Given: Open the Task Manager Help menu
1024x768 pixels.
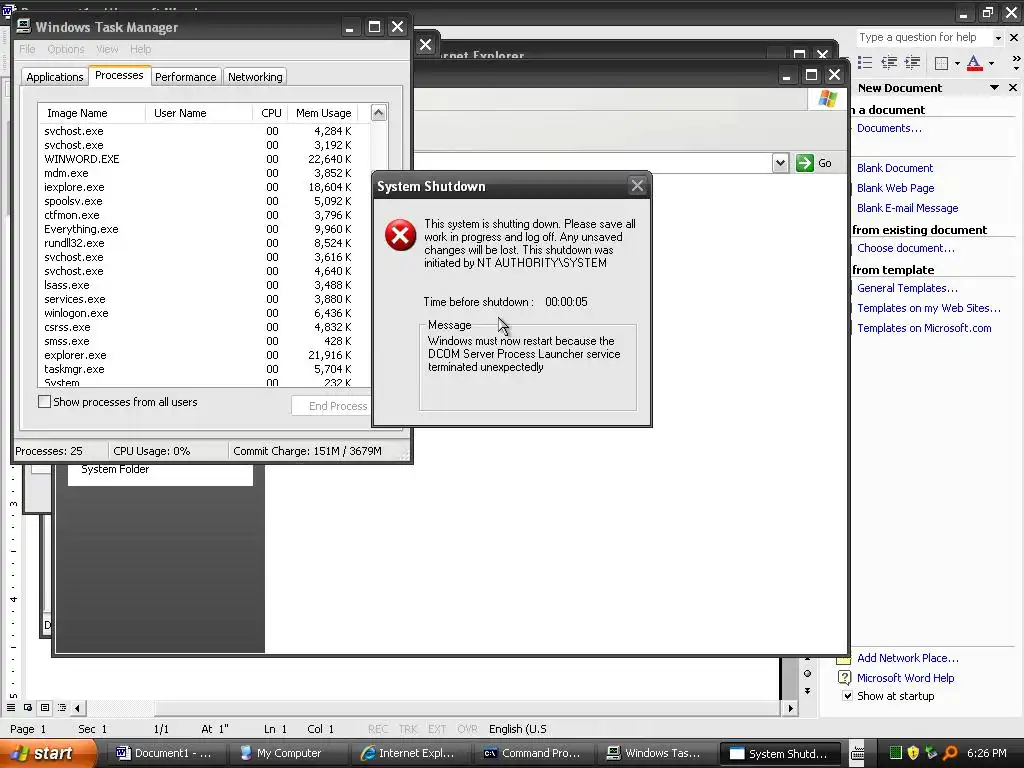Looking at the screenshot, I should (x=140, y=49).
